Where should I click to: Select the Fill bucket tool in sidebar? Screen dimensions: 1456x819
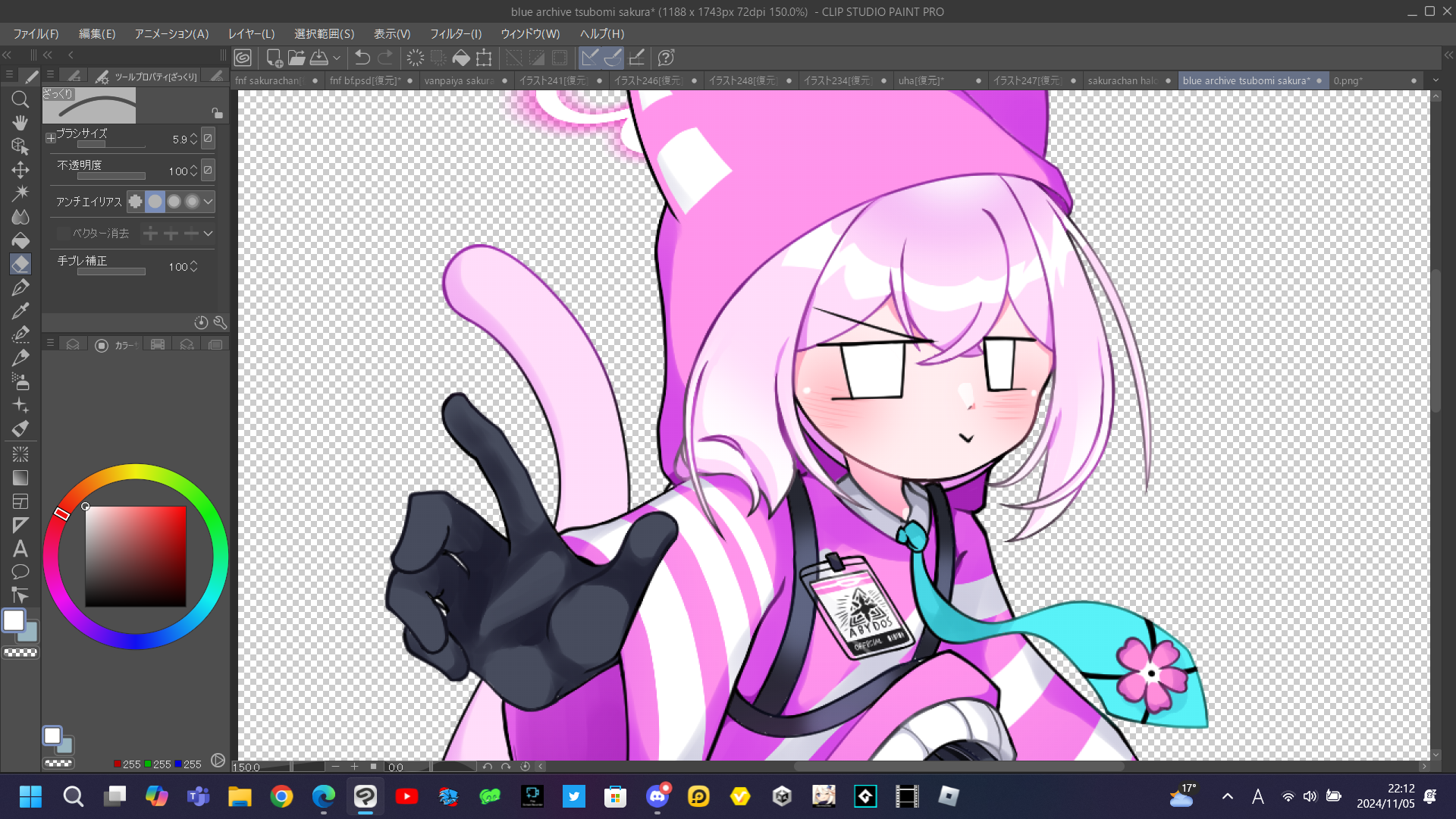[20, 240]
